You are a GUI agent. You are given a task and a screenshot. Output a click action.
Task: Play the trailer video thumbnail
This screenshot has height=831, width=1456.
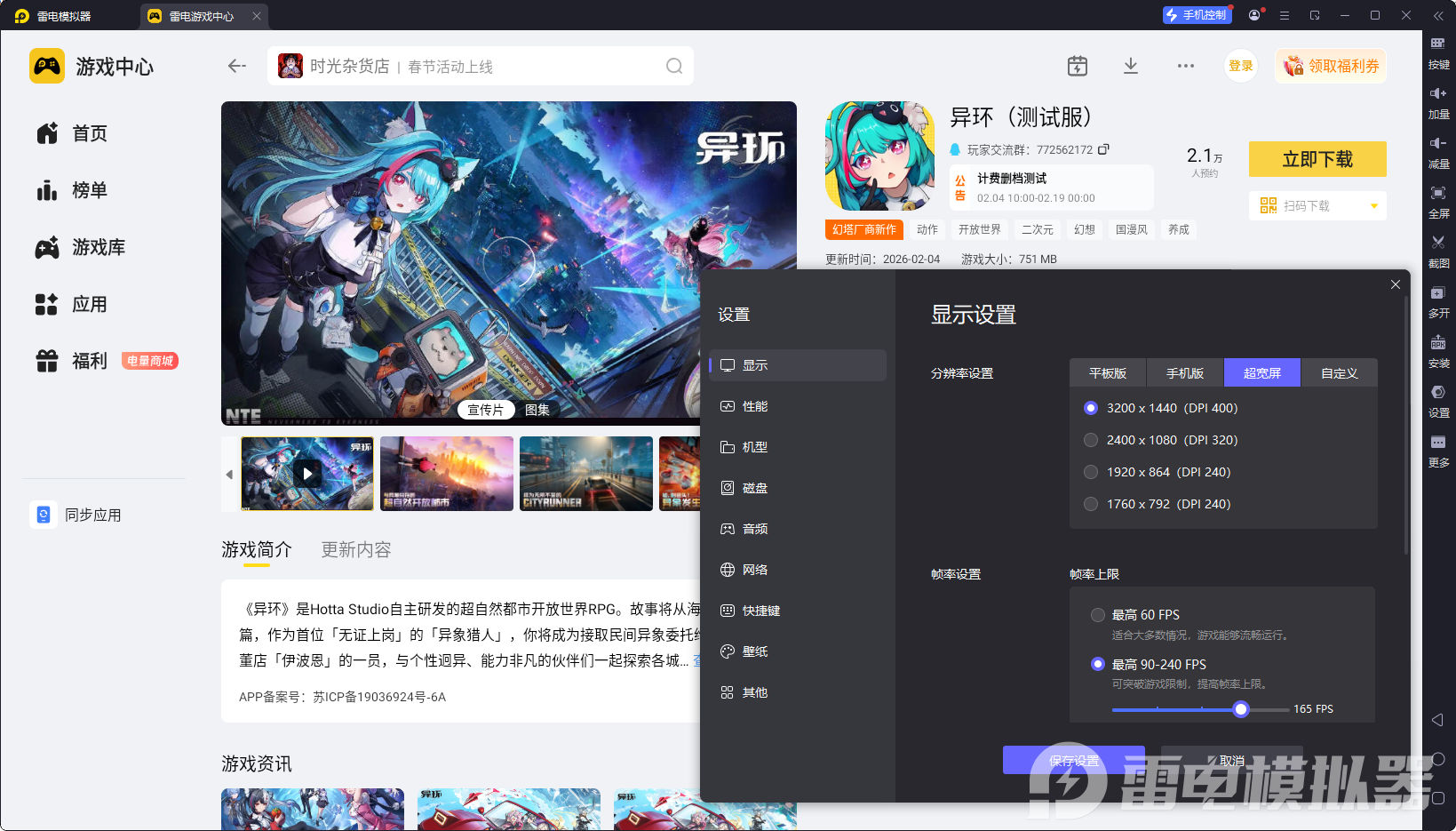pos(307,474)
